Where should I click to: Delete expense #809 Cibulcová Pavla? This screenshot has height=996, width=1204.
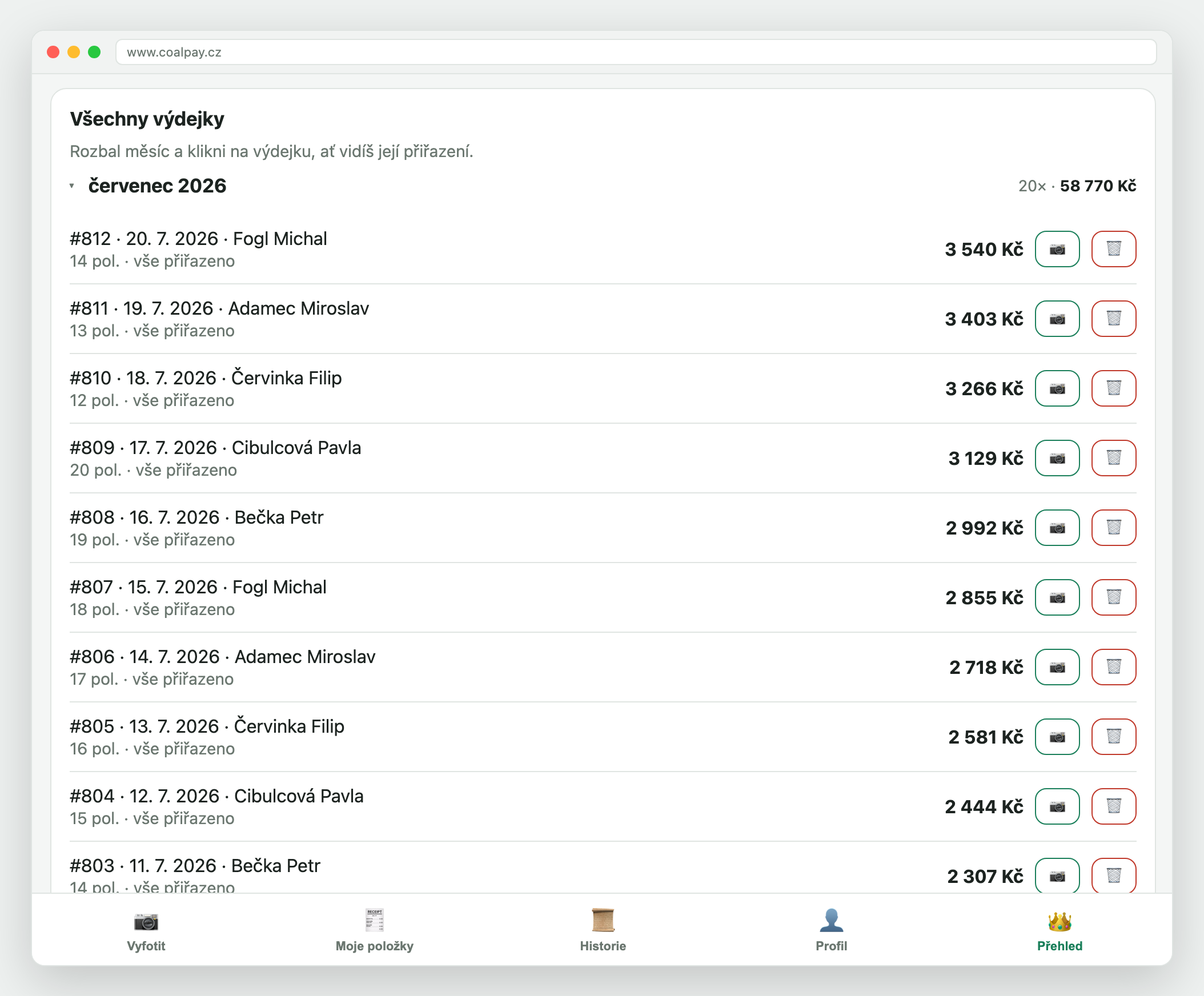[x=1113, y=458]
